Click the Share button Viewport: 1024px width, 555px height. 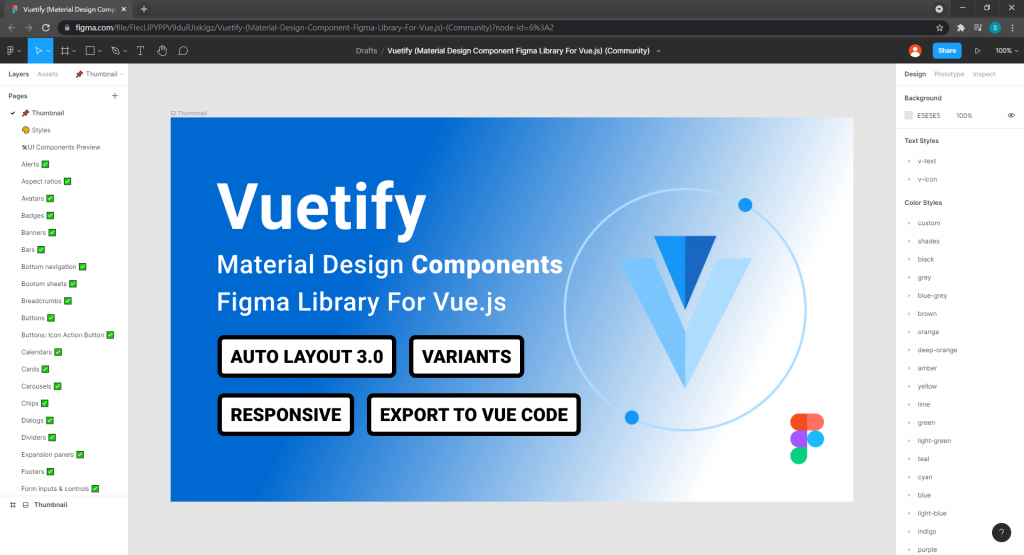click(x=946, y=50)
